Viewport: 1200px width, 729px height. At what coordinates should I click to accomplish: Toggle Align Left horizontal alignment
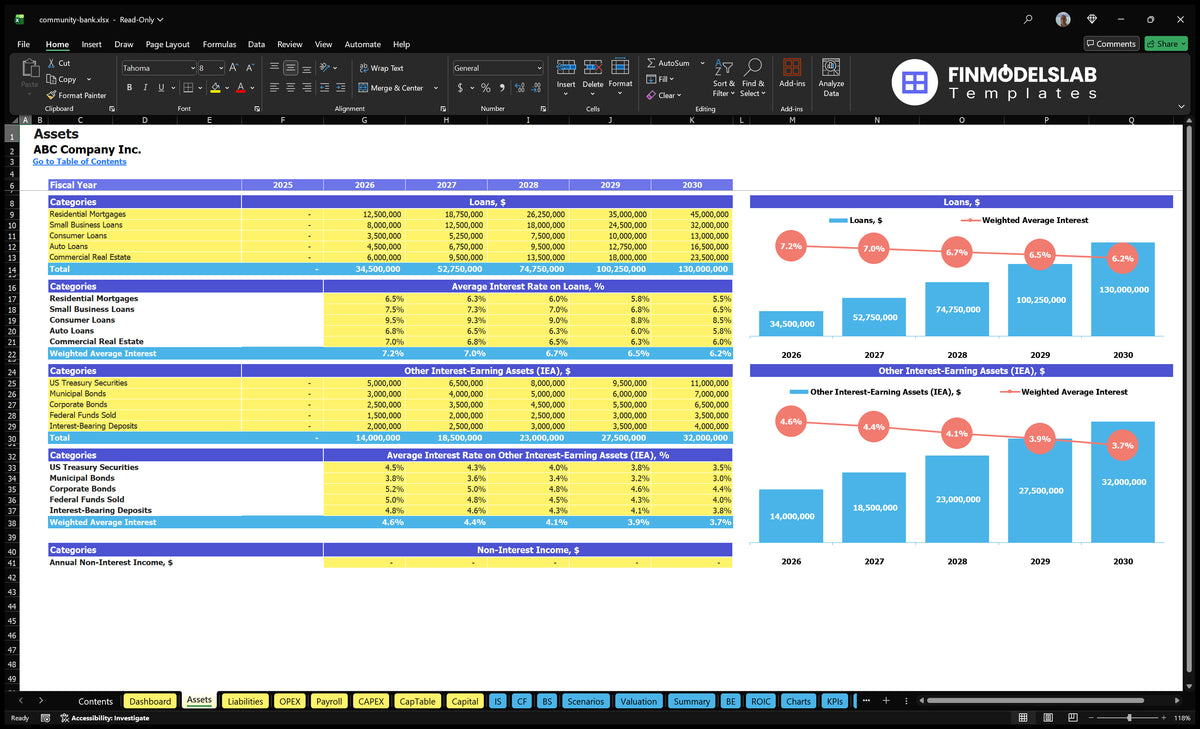point(274,88)
